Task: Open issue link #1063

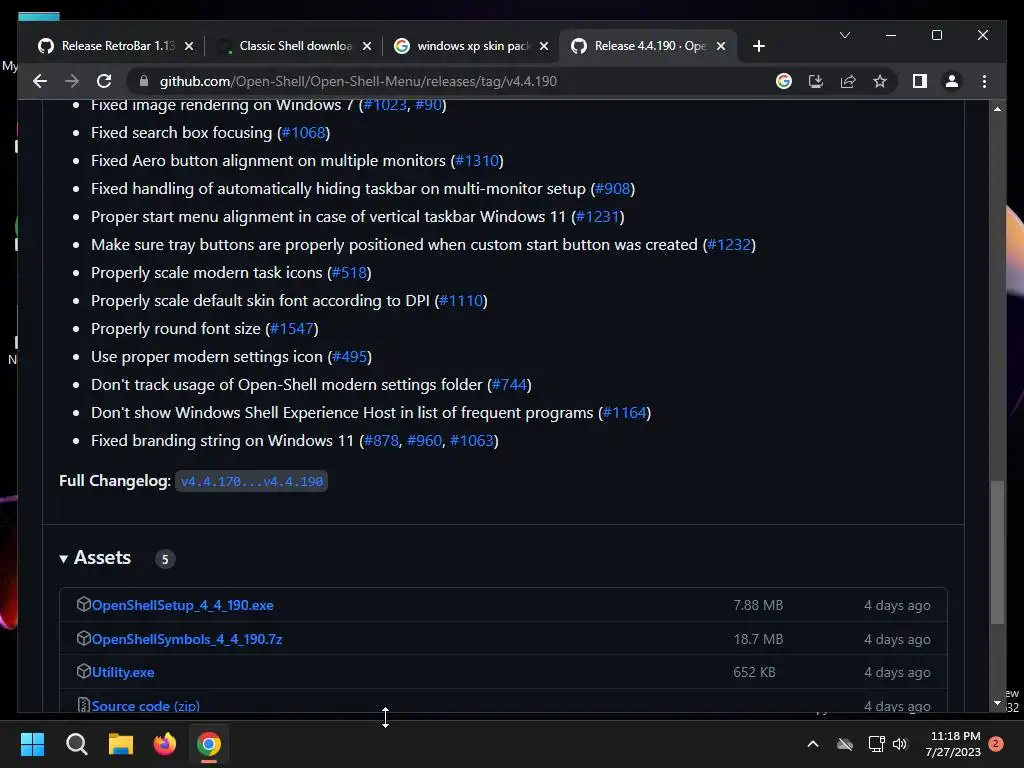Action: [x=472, y=441]
